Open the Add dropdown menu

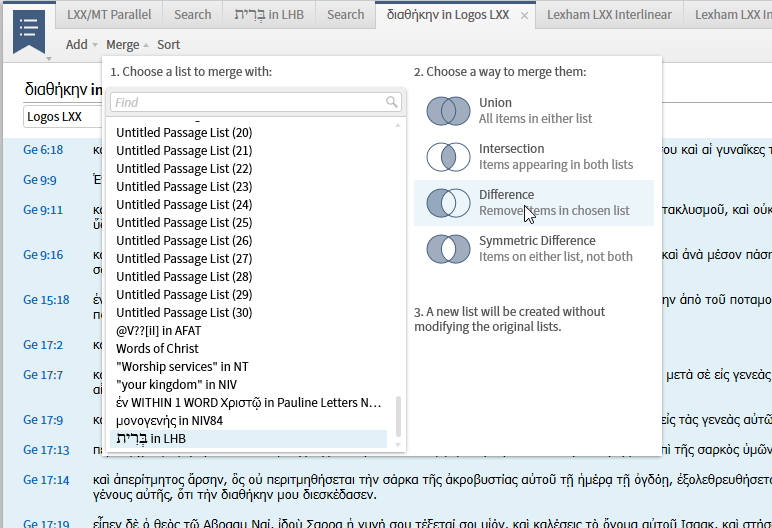[x=81, y=44]
